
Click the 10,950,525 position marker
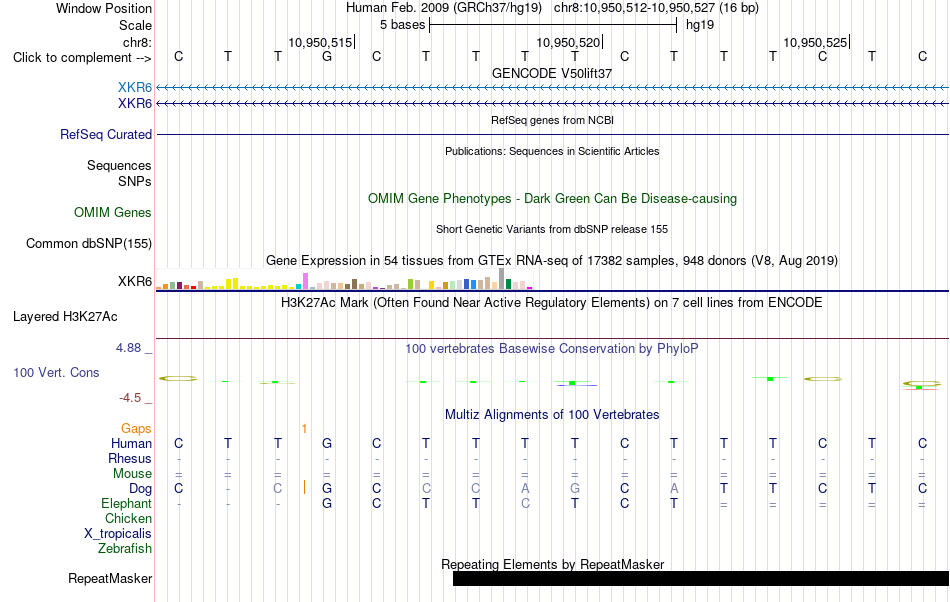[x=815, y=42]
